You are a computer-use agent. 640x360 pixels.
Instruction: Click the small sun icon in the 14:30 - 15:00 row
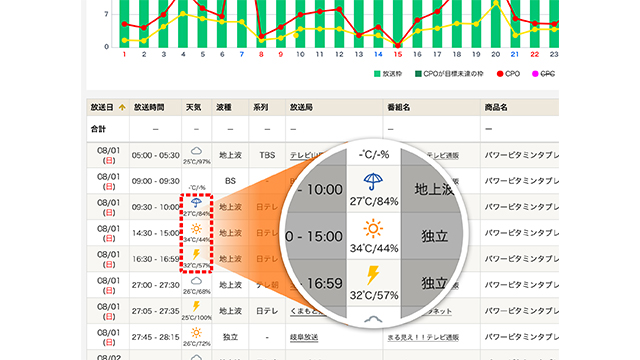click(x=196, y=229)
